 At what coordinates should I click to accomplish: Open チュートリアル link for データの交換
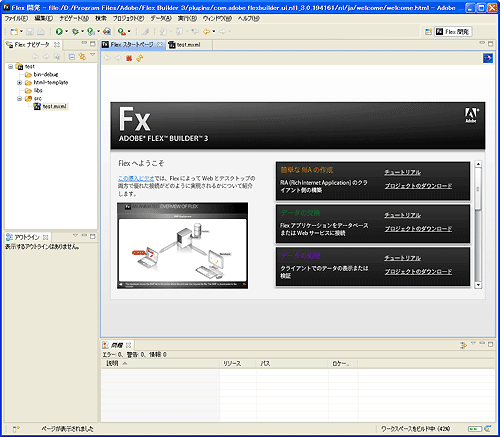pos(403,215)
